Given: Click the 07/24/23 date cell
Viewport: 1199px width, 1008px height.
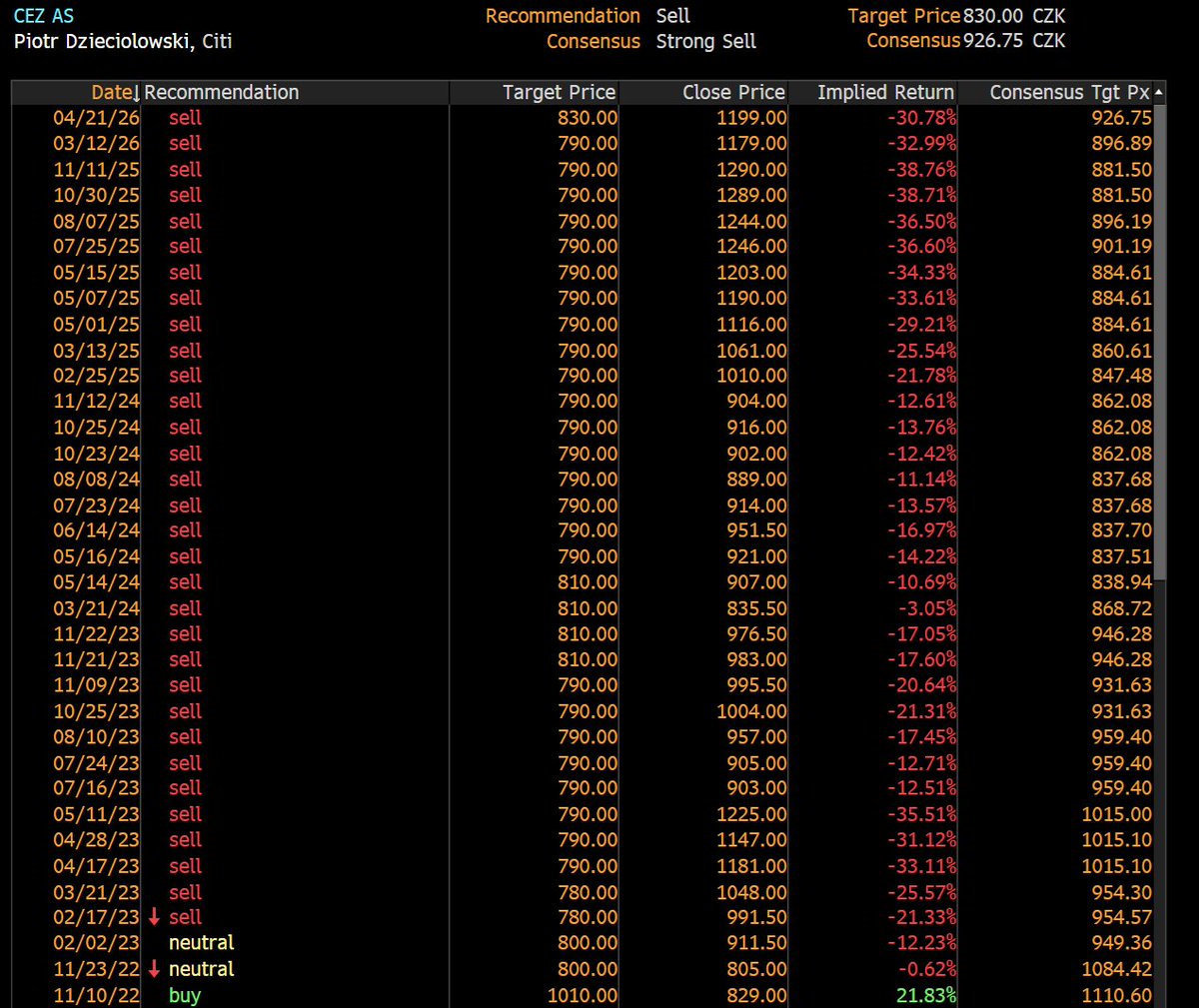Looking at the screenshot, I should tap(96, 763).
